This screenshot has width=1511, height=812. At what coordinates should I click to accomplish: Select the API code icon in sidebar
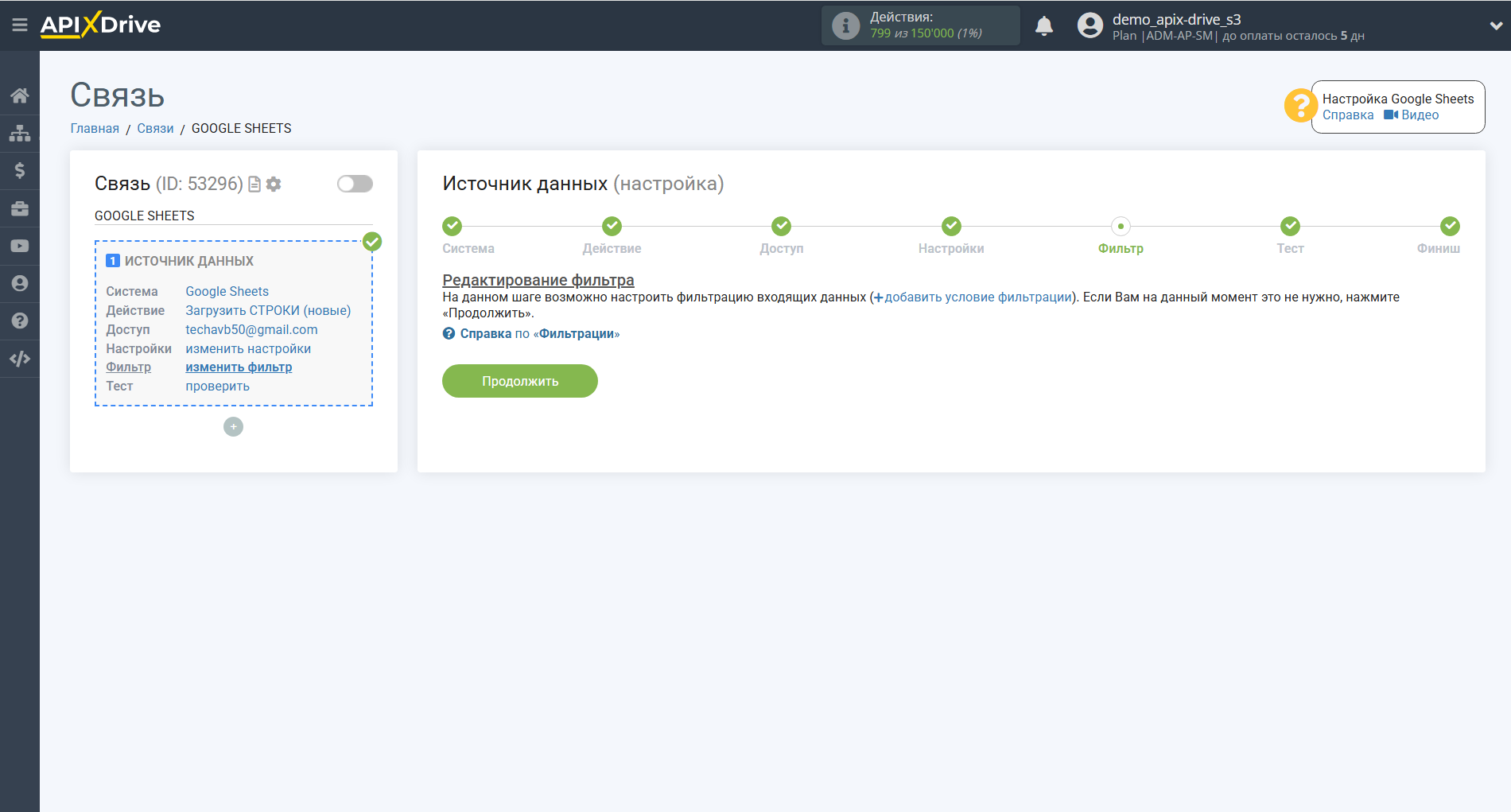19,359
